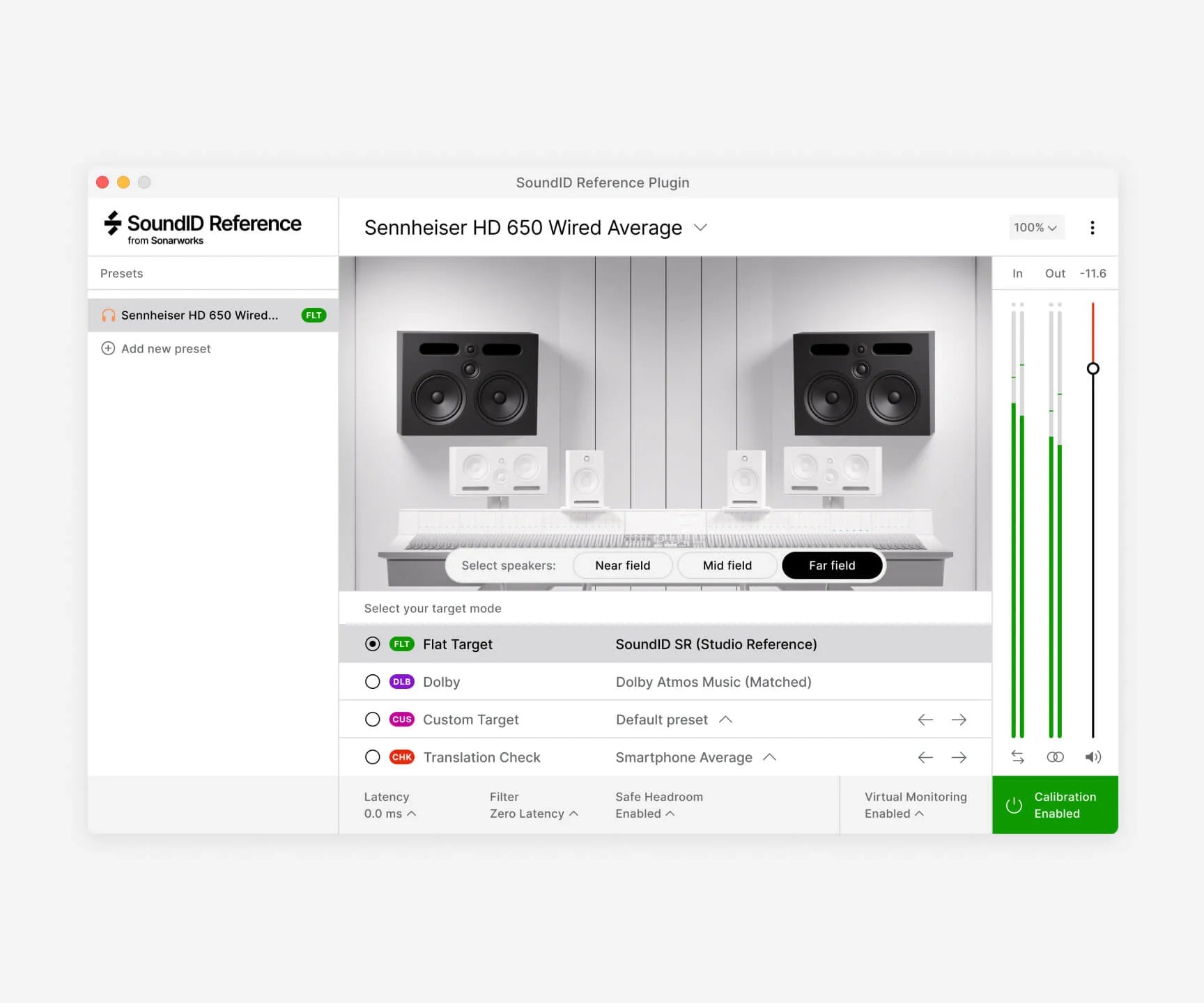This screenshot has width=1204, height=1003.
Task: Click the next arrow for Translation Check
Action: click(x=959, y=757)
